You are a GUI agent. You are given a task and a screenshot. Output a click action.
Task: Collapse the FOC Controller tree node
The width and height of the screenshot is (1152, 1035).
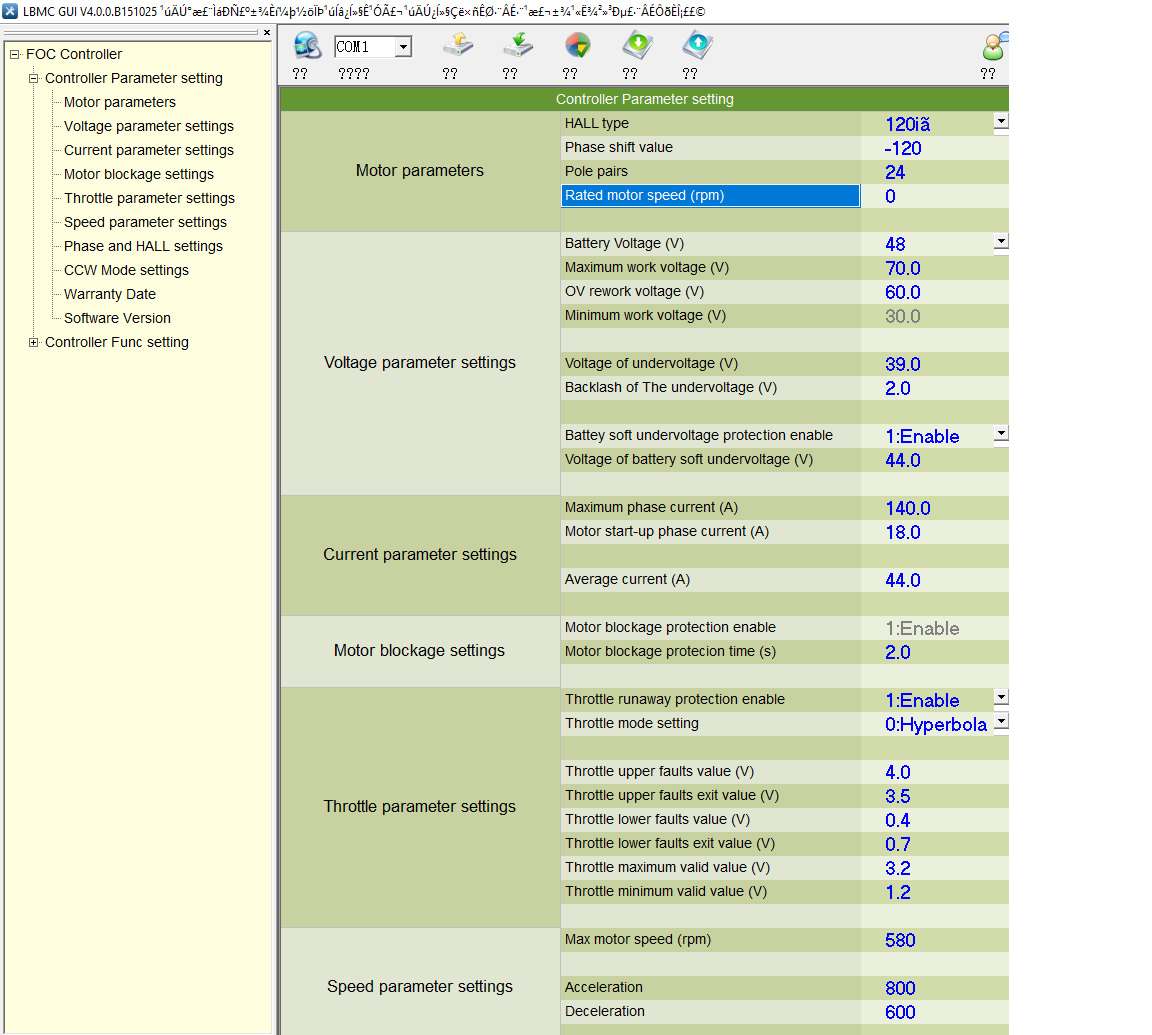tap(15, 54)
